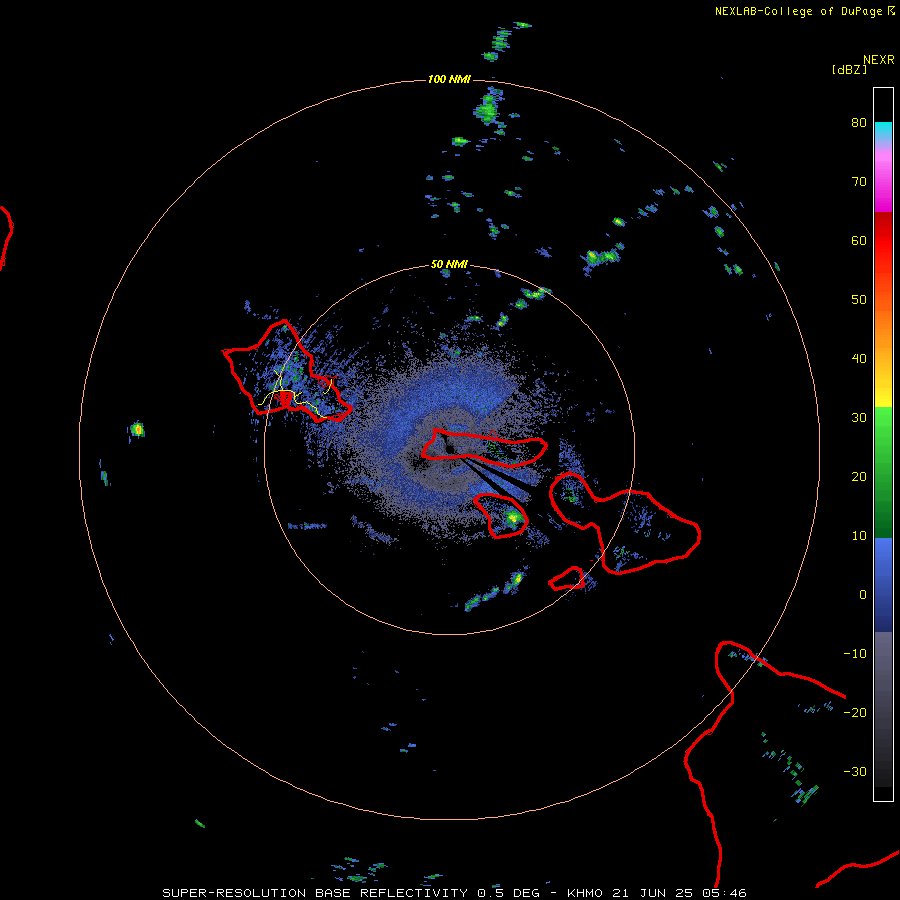
Task: Click the 0 value on the dBZ scale
Action: (x=863, y=595)
